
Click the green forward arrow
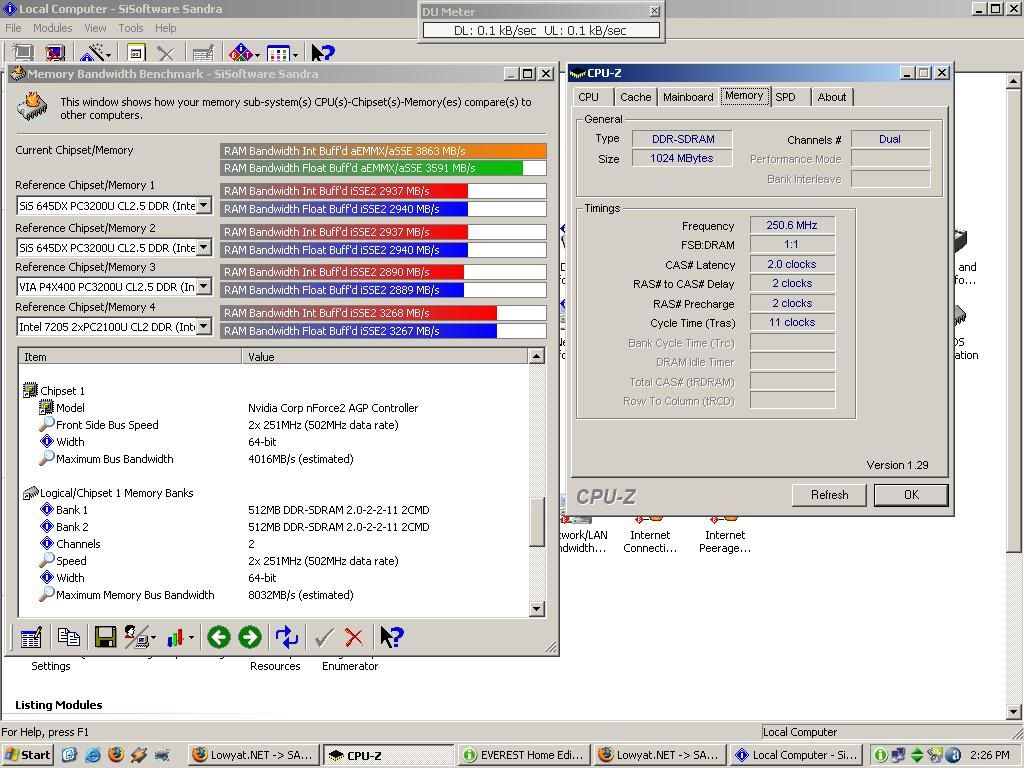click(x=249, y=637)
